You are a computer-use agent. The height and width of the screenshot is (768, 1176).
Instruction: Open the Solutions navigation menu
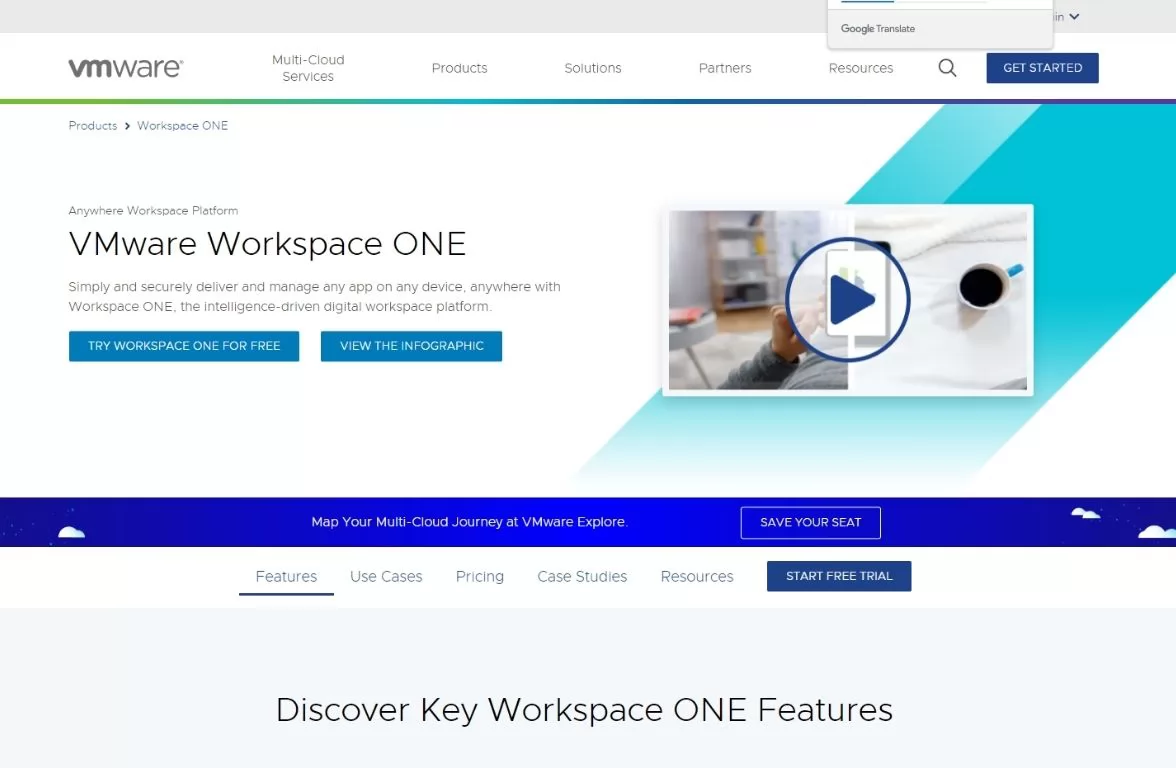pos(593,68)
